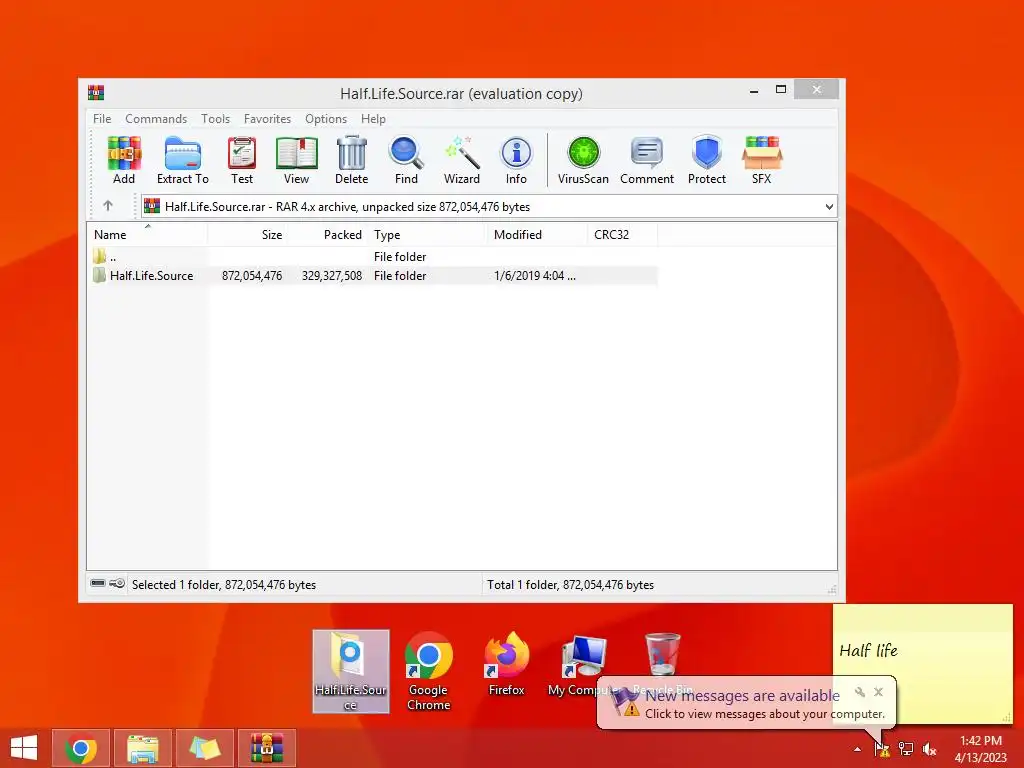Click the muted volume tray icon

(929, 749)
